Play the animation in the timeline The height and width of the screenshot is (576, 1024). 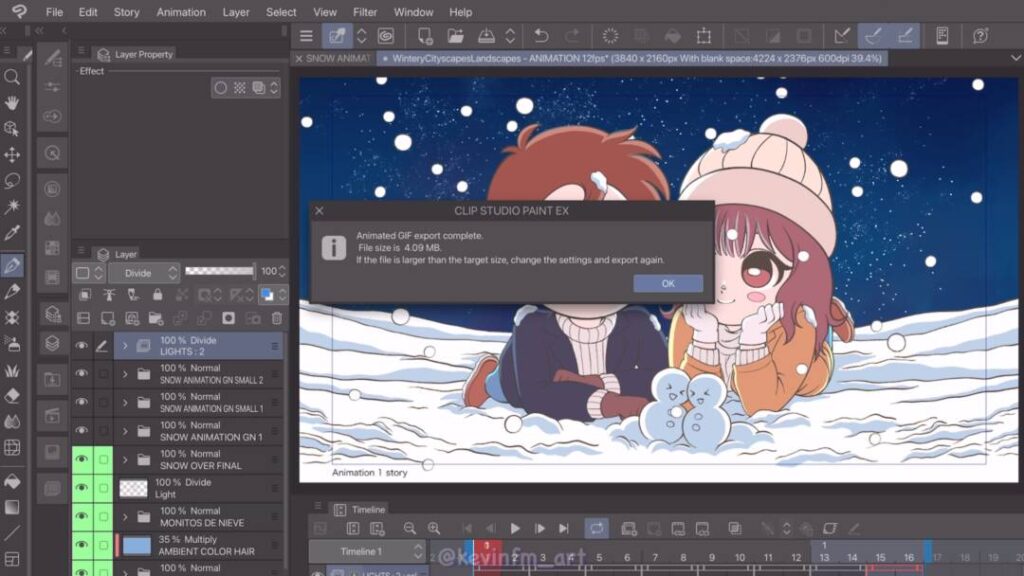[x=515, y=528]
